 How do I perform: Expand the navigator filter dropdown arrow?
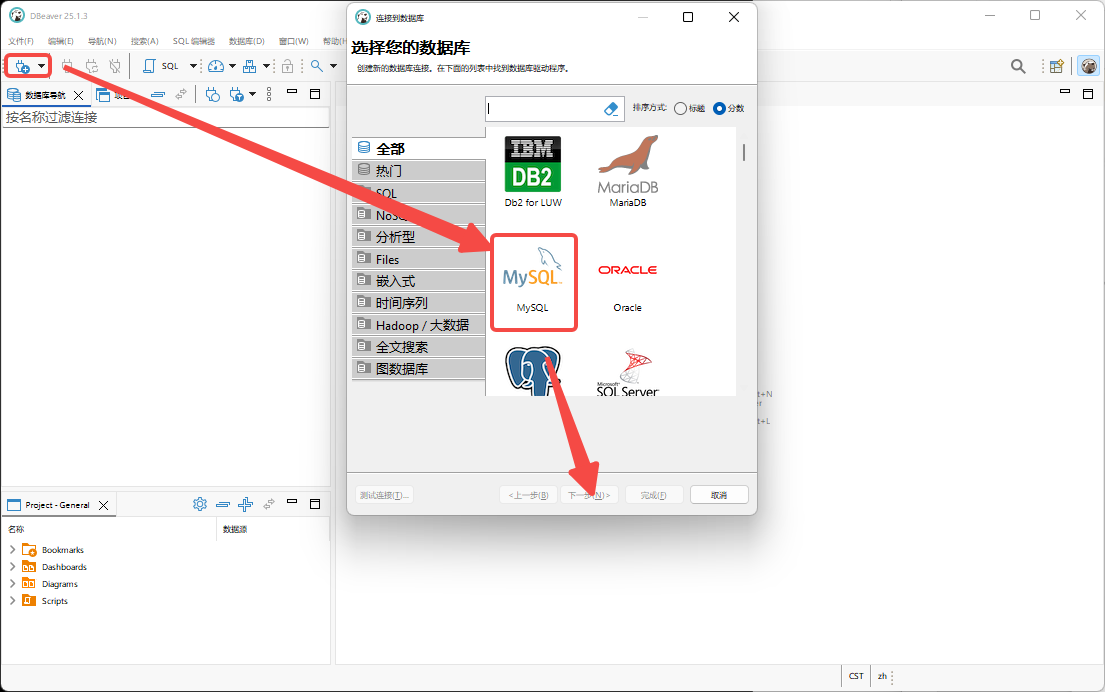(252, 94)
